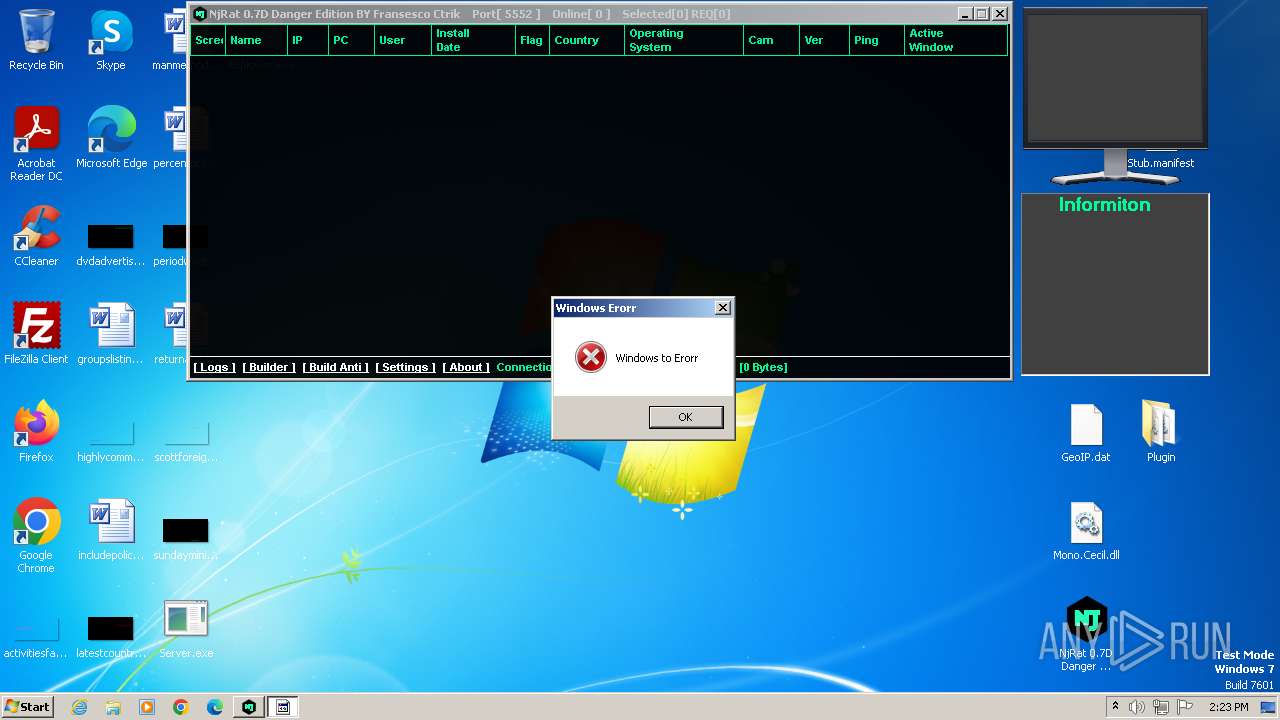The height and width of the screenshot is (720, 1280).
Task: Open Recycle Bin desktop icon
Action: point(36,41)
